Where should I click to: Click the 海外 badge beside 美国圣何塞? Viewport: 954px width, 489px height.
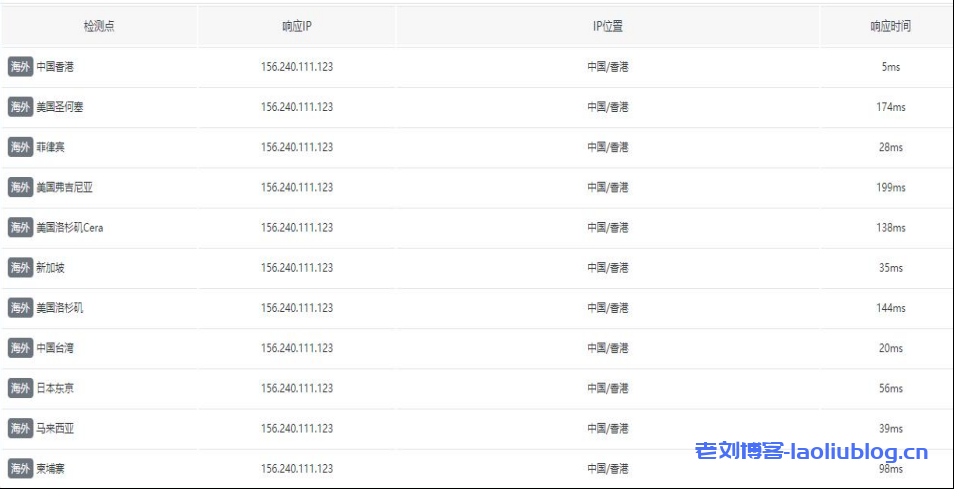(x=20, y=107)
